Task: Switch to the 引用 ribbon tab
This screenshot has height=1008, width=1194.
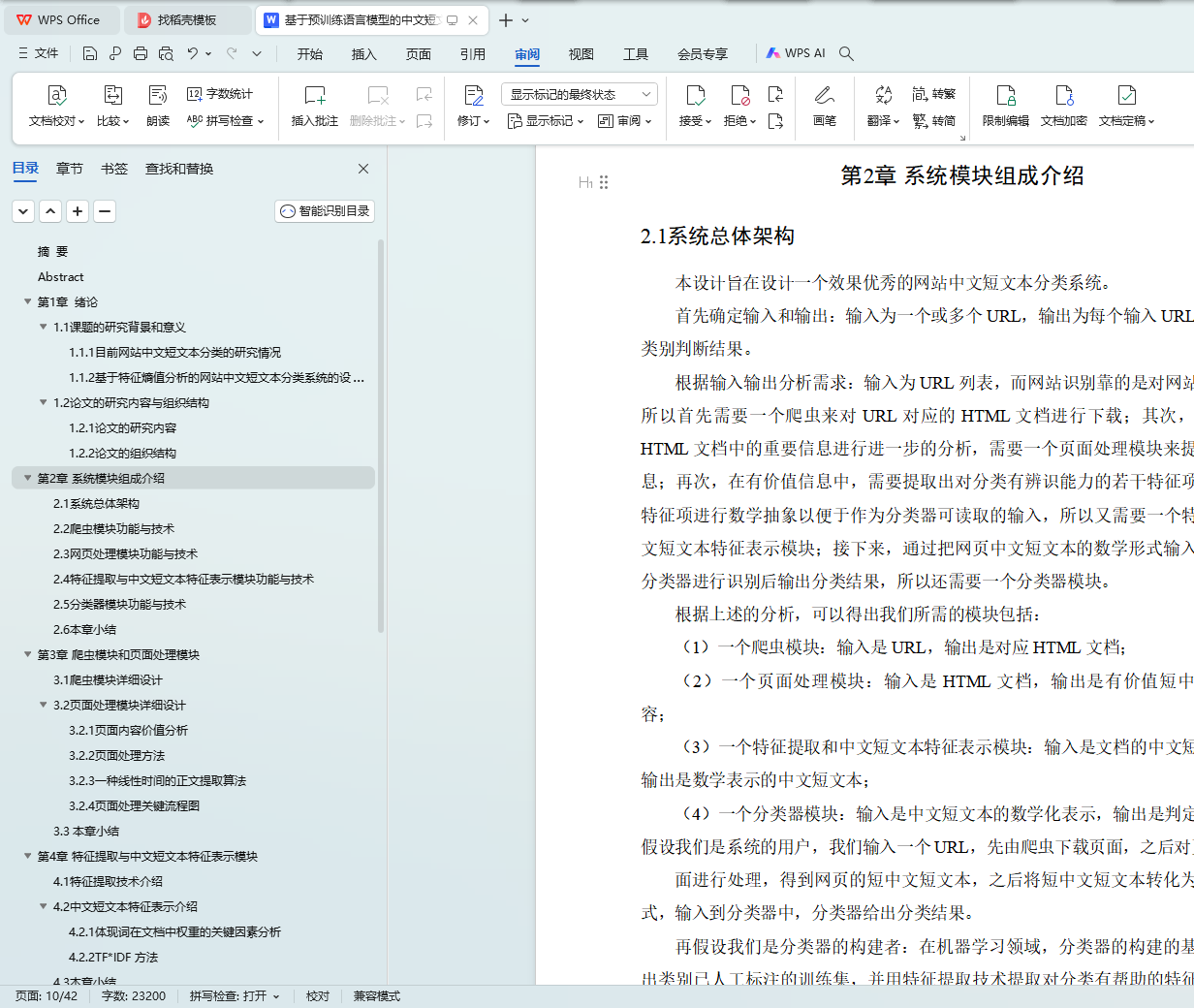Action: point(473,53)
